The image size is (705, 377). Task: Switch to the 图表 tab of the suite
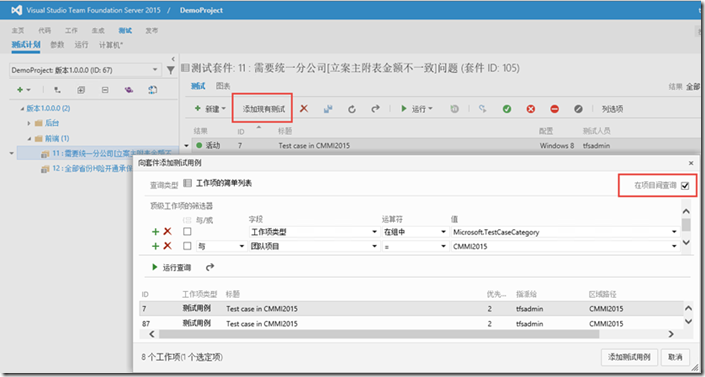coord(223,86)
